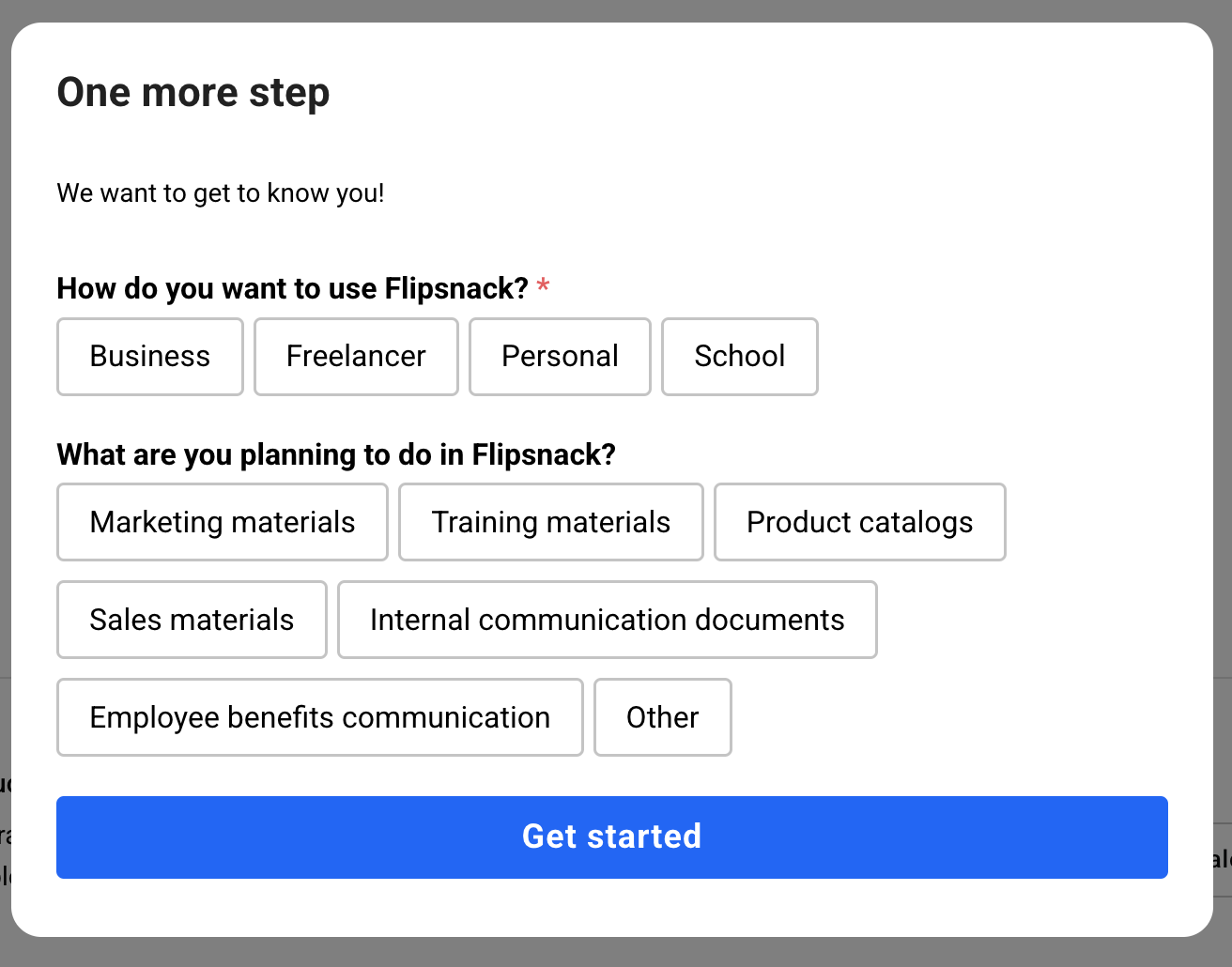Select the Other planning option
Screen dimensions: 1232x967
coord(662,717)
